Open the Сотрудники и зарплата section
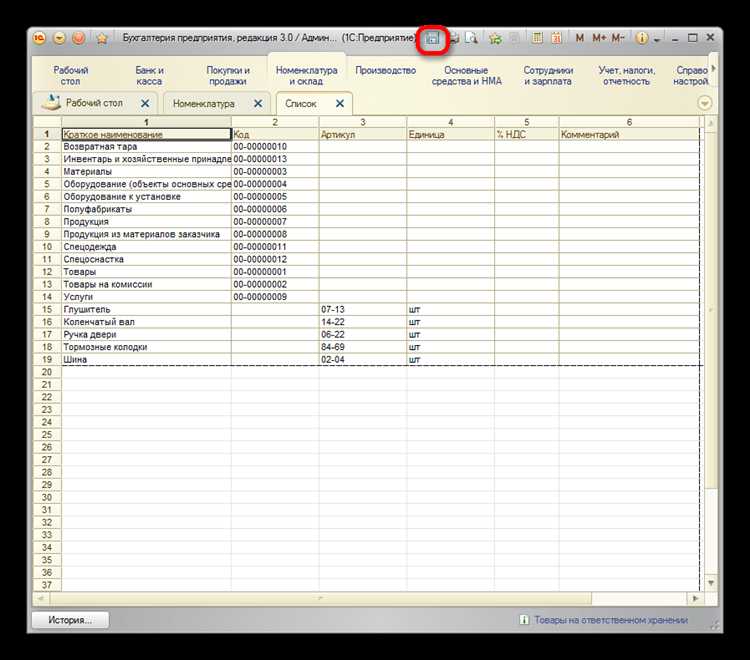 (548, 76)
